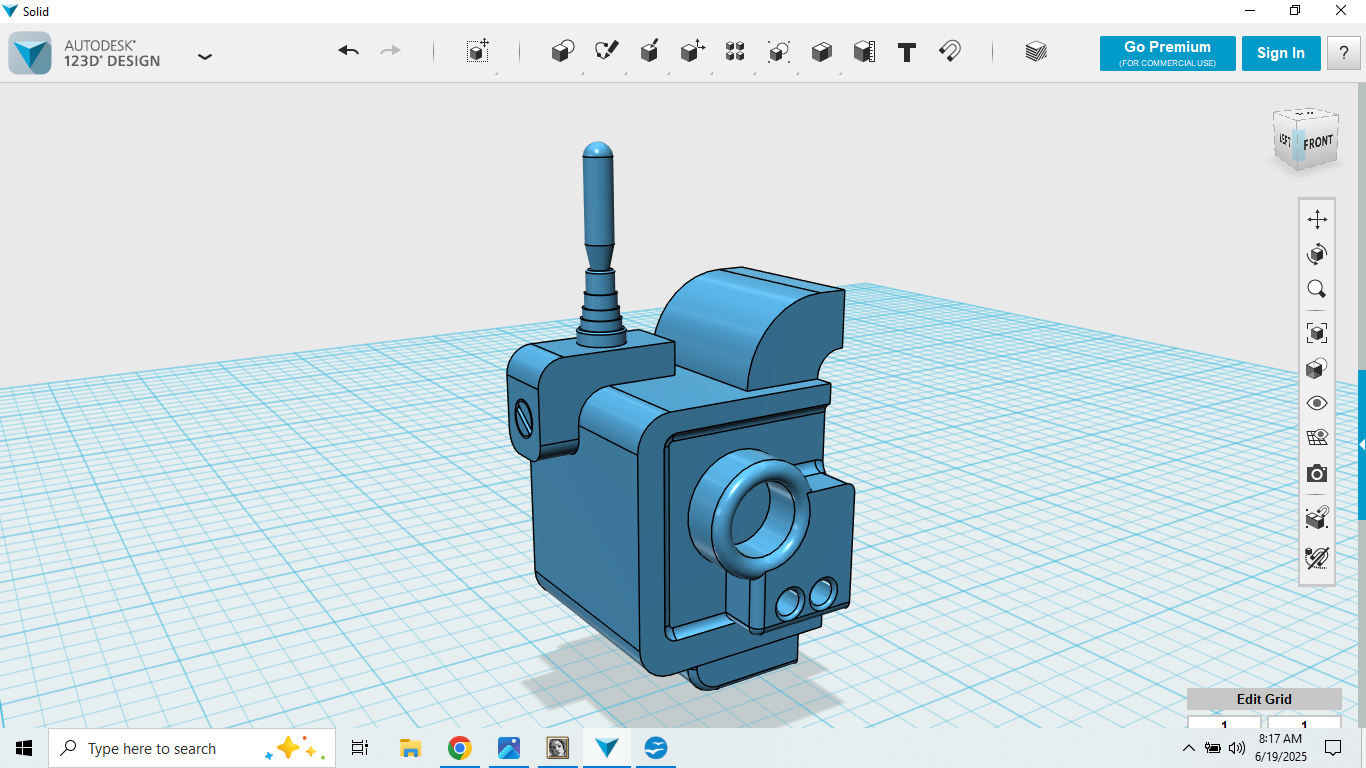Image resolution: width=1366 pixels, height=768 pixels.
Task: Select the Text tool
Action: pos(907,52)
